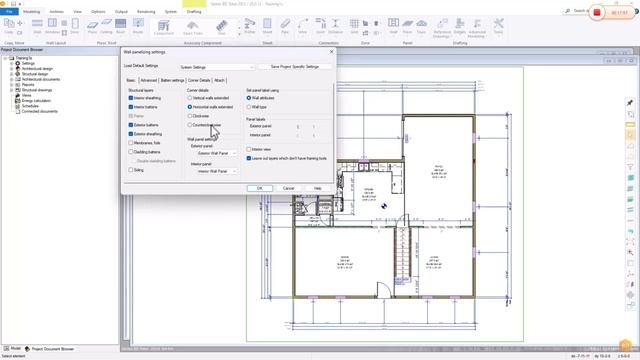Image resolution: width=640 pixels, height=360 pixels.
Task: Click the pin icon on right toolbar
Action: click(630, 103)
